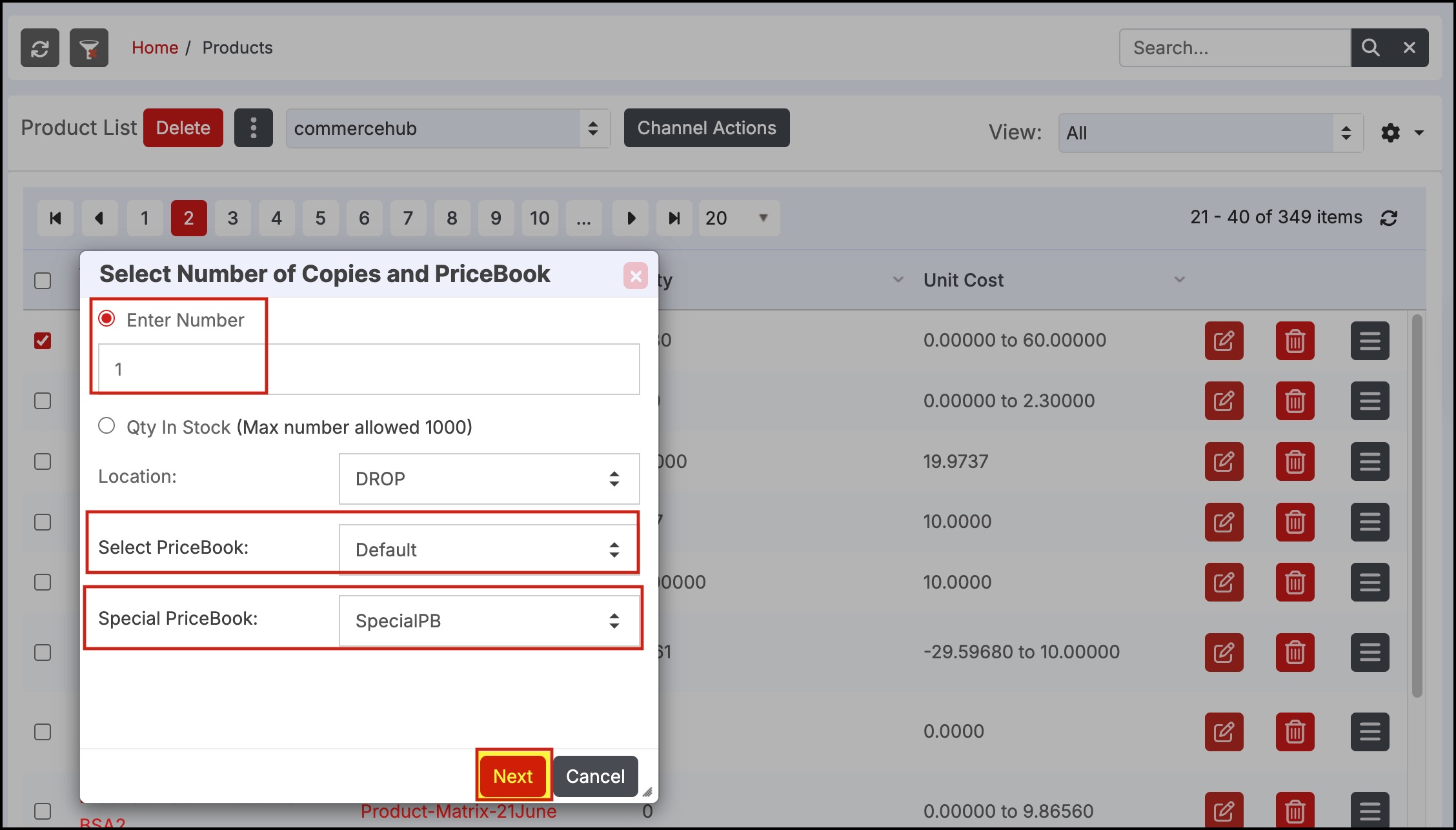Jump to the last page arrow
This screenshot has width=1456, height=830.
(674, 218)
